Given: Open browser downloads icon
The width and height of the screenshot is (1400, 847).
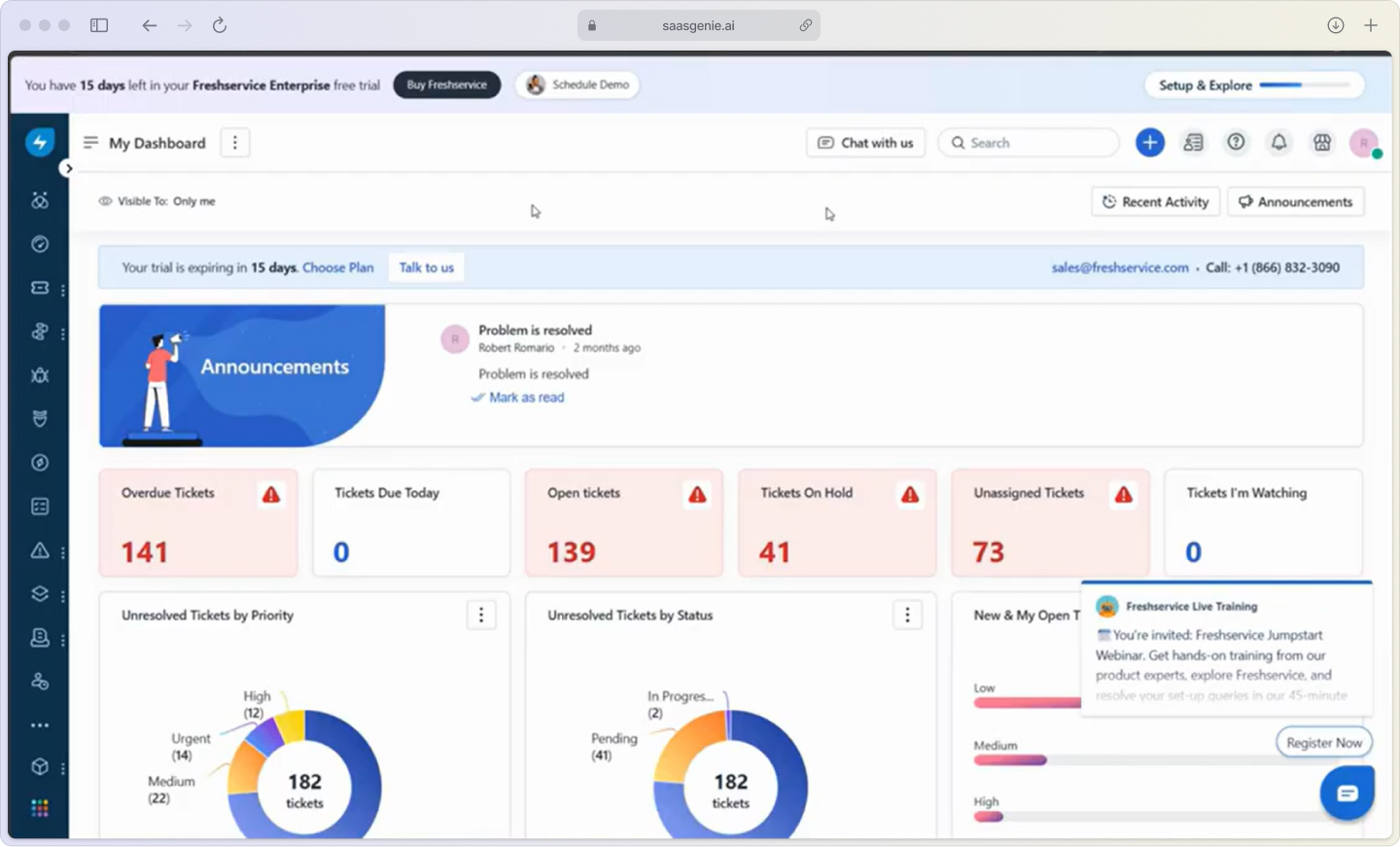Looking at the screenshot, I should (1336, 25).
